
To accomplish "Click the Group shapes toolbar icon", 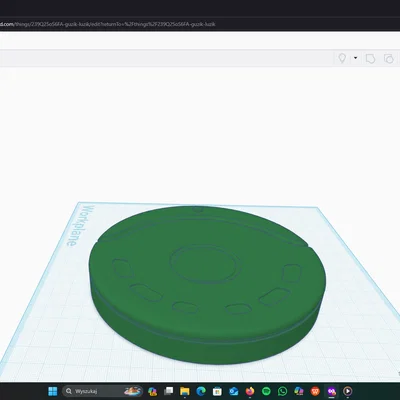I will tap(370, 59).
